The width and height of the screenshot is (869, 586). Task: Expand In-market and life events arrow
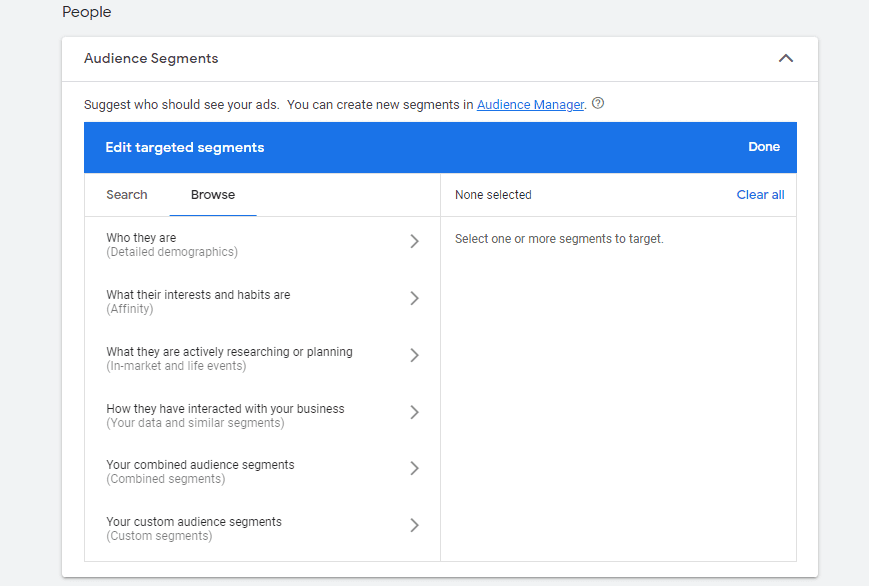[x=414, y=356]
